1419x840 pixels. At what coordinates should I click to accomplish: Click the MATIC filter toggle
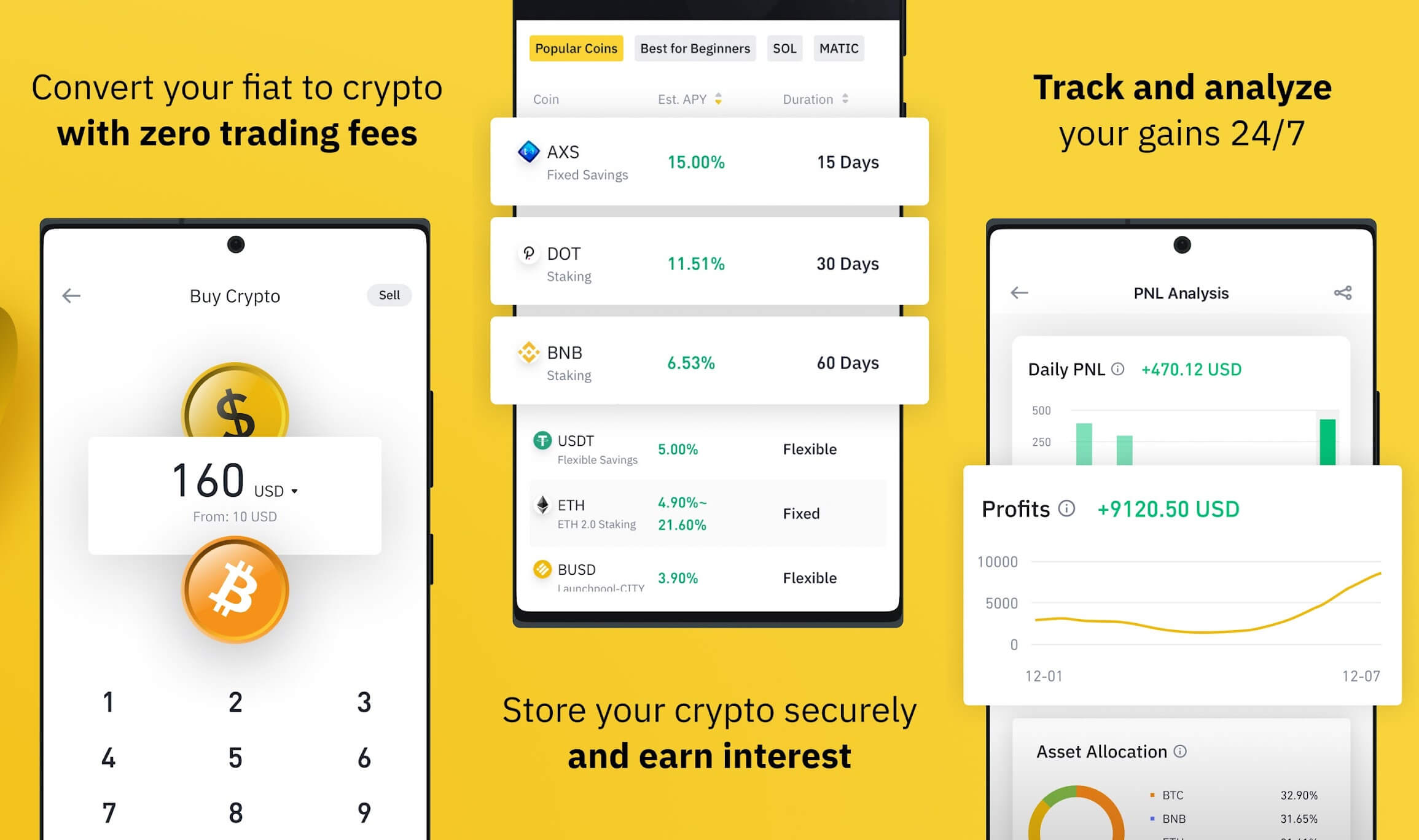pyautogui.click(x=838, y=48)
